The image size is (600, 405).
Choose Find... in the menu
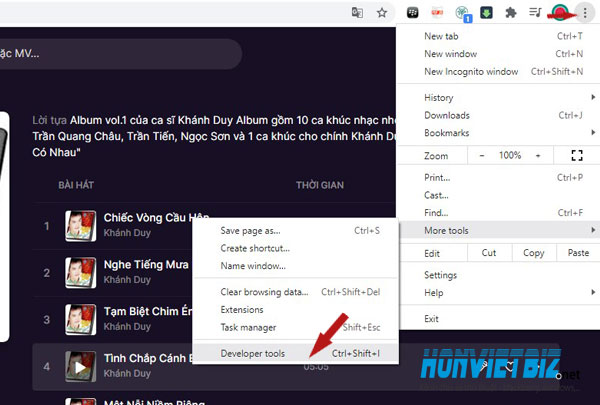click(499, 213)
